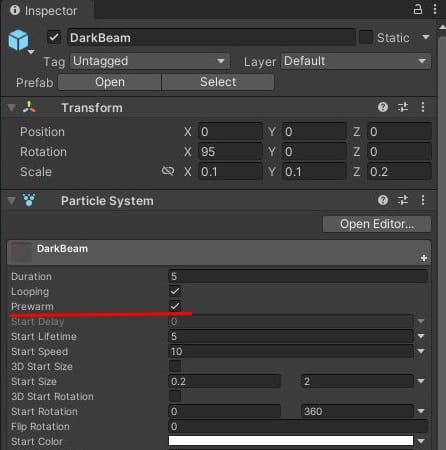This screenshot has height=450, width=446.
Task: Open the Start Speed mode dropdown arrow
Action: point(421,351)
